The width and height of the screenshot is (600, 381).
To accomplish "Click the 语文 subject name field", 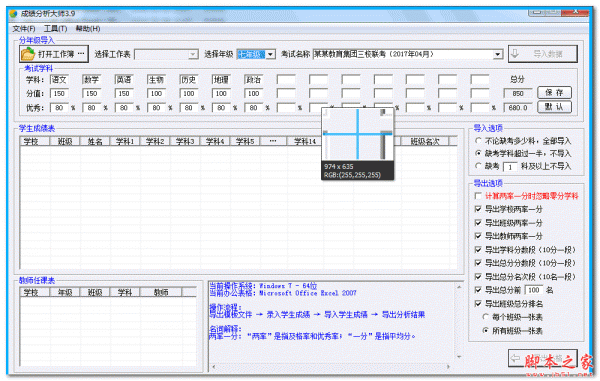I will [59, 80].
